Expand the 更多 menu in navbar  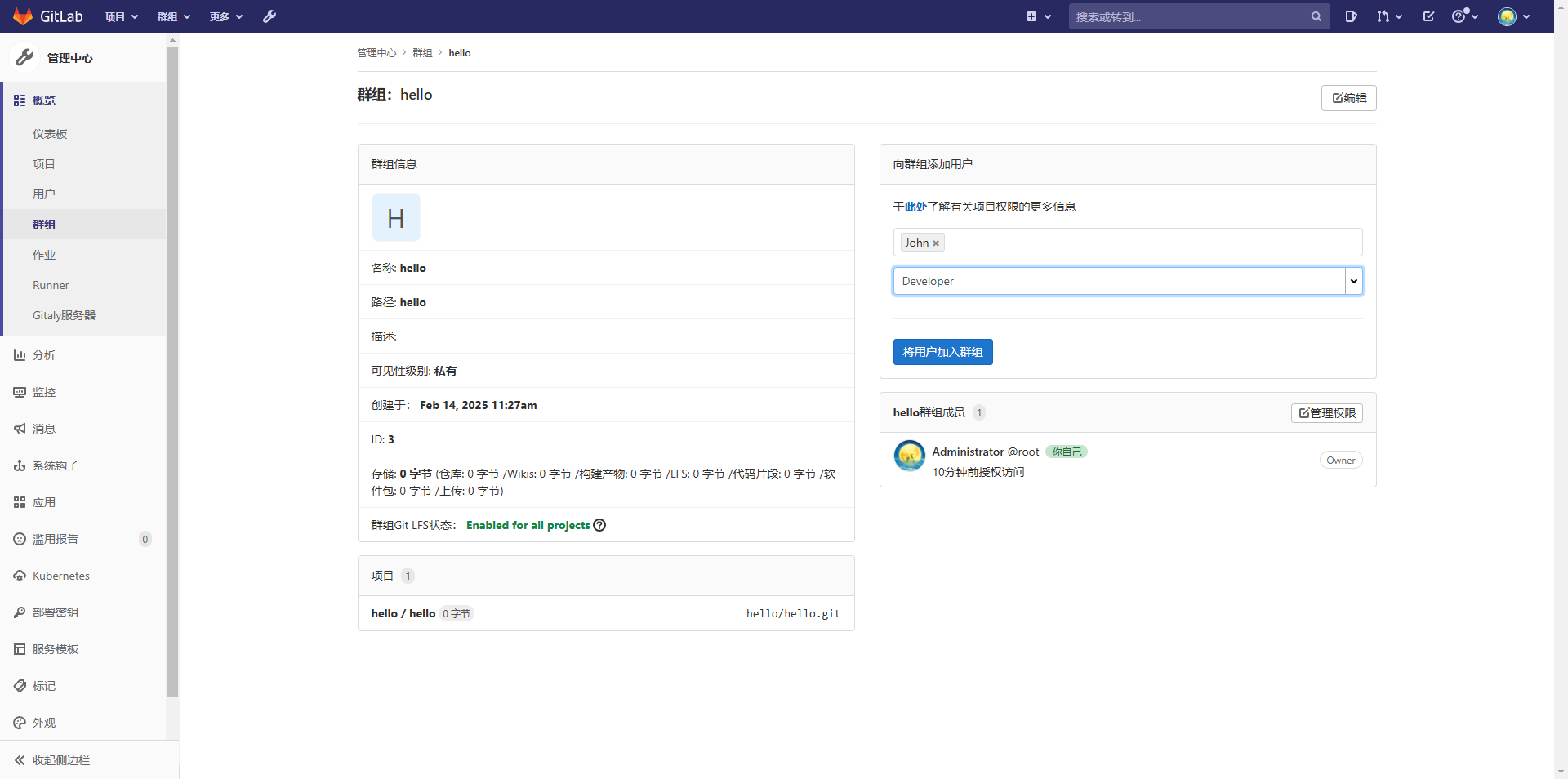tap(226, 16)
